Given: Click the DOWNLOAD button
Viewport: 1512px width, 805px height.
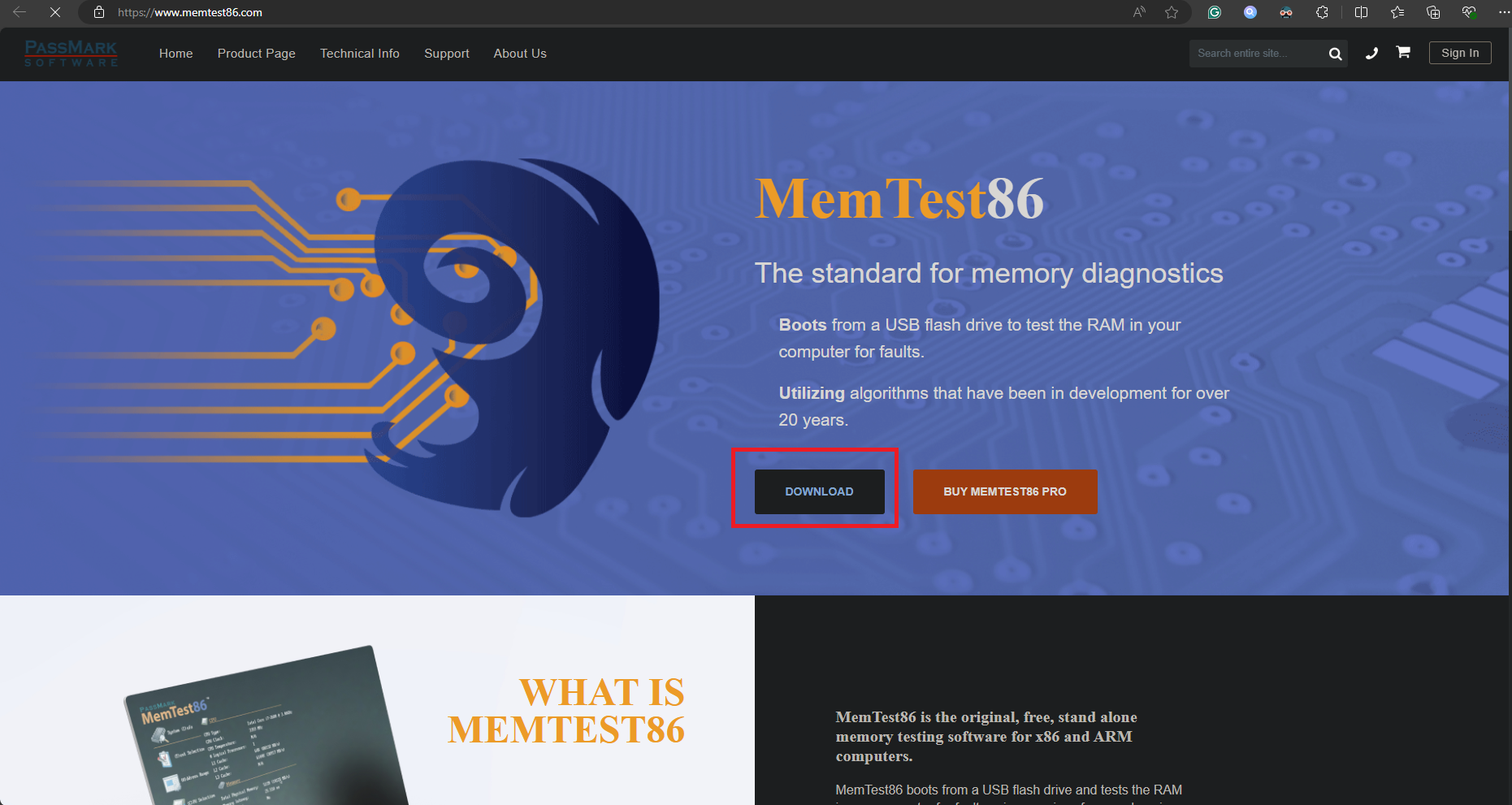Looking at the screenshot, I should coord(820,491).
